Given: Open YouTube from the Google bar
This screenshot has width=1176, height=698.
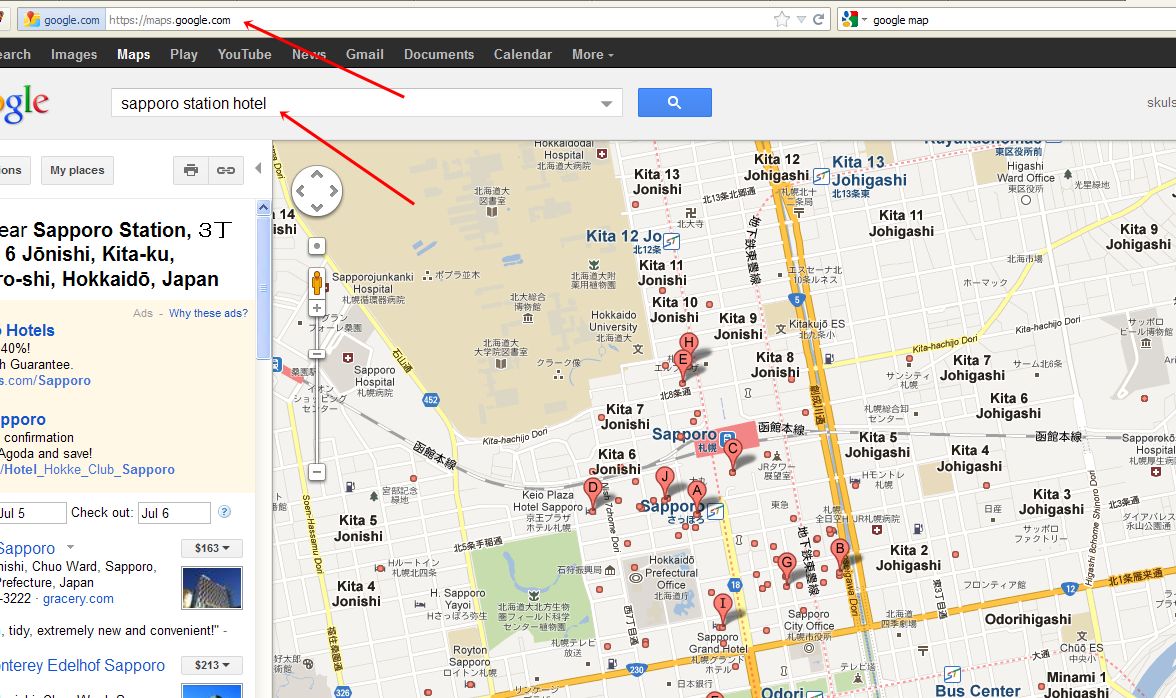Looking at the screenshot, I should click(x=244, y=54).
